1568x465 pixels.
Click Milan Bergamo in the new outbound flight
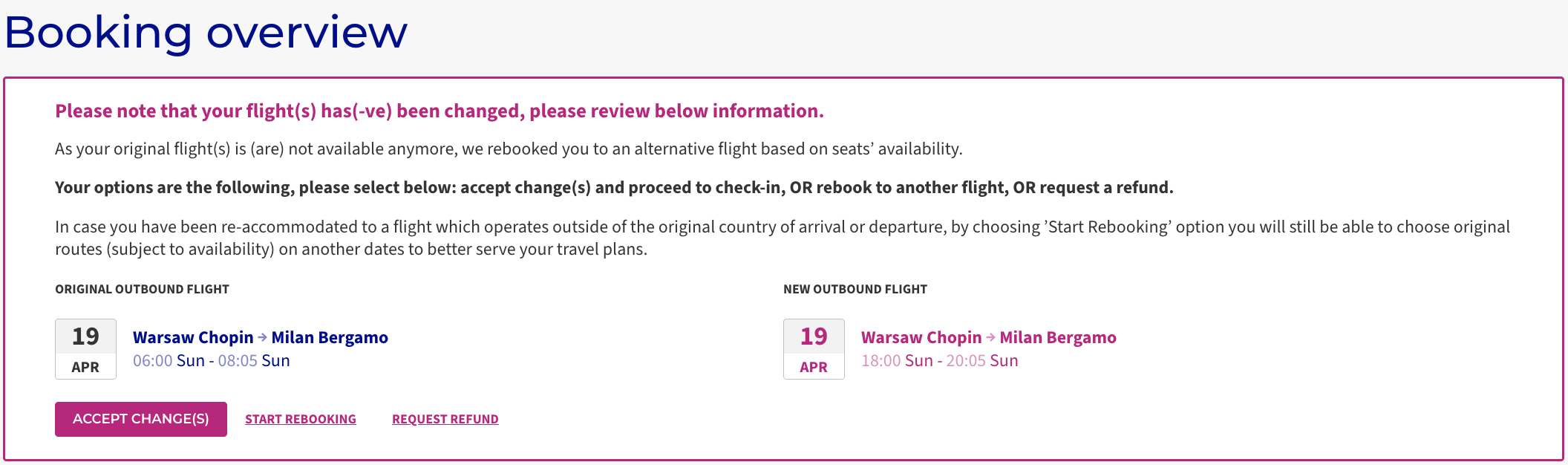pos(1058,337)
